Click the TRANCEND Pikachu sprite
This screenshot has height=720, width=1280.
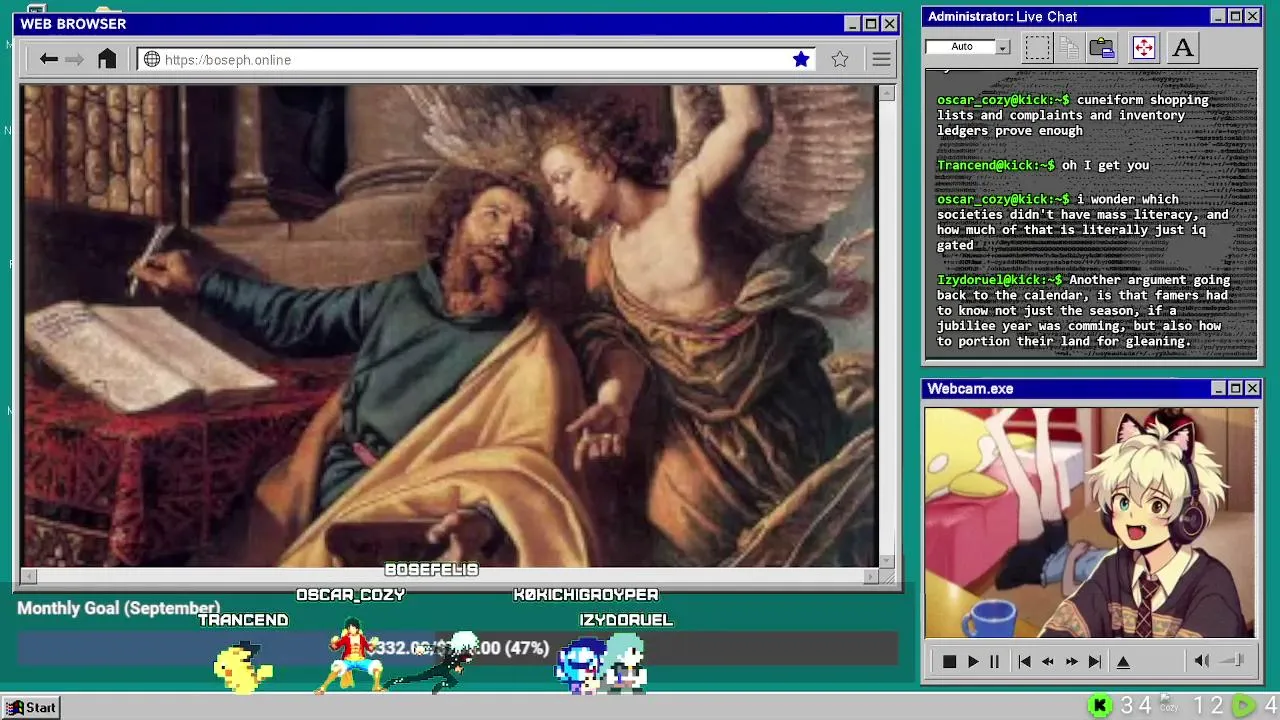click(x=242, y=667)
